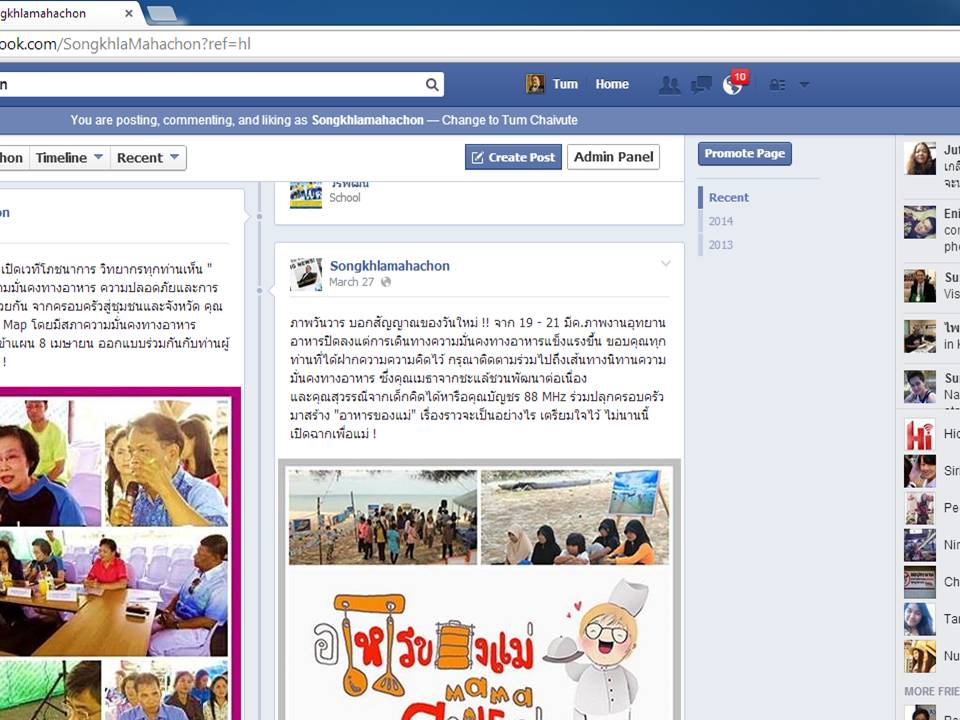Screen dimensions: 960x720
Task: Go to Tum's profile via the name link
Action: pos(565,84)
